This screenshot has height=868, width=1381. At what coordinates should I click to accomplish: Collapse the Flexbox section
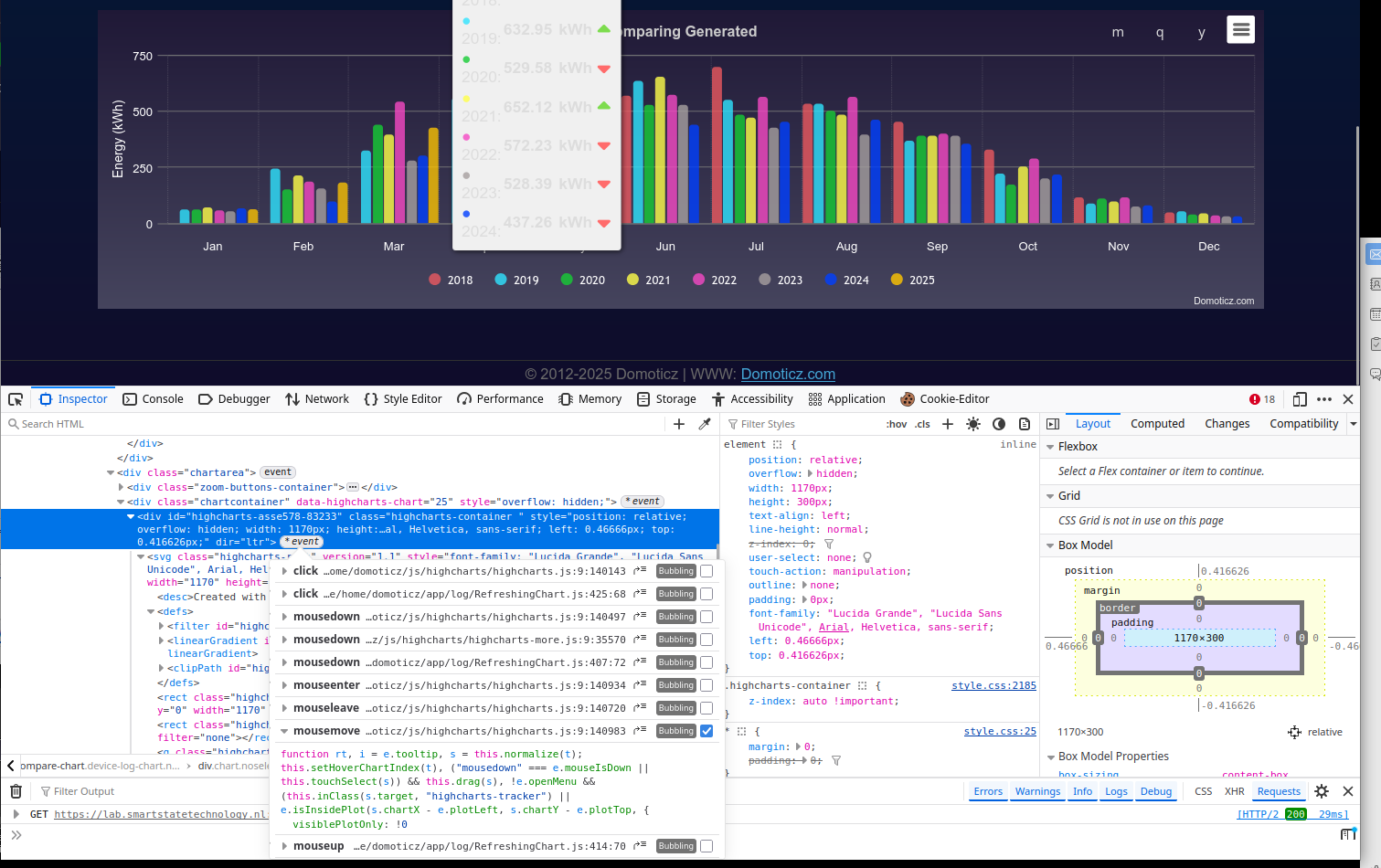tap(1050, 447)
